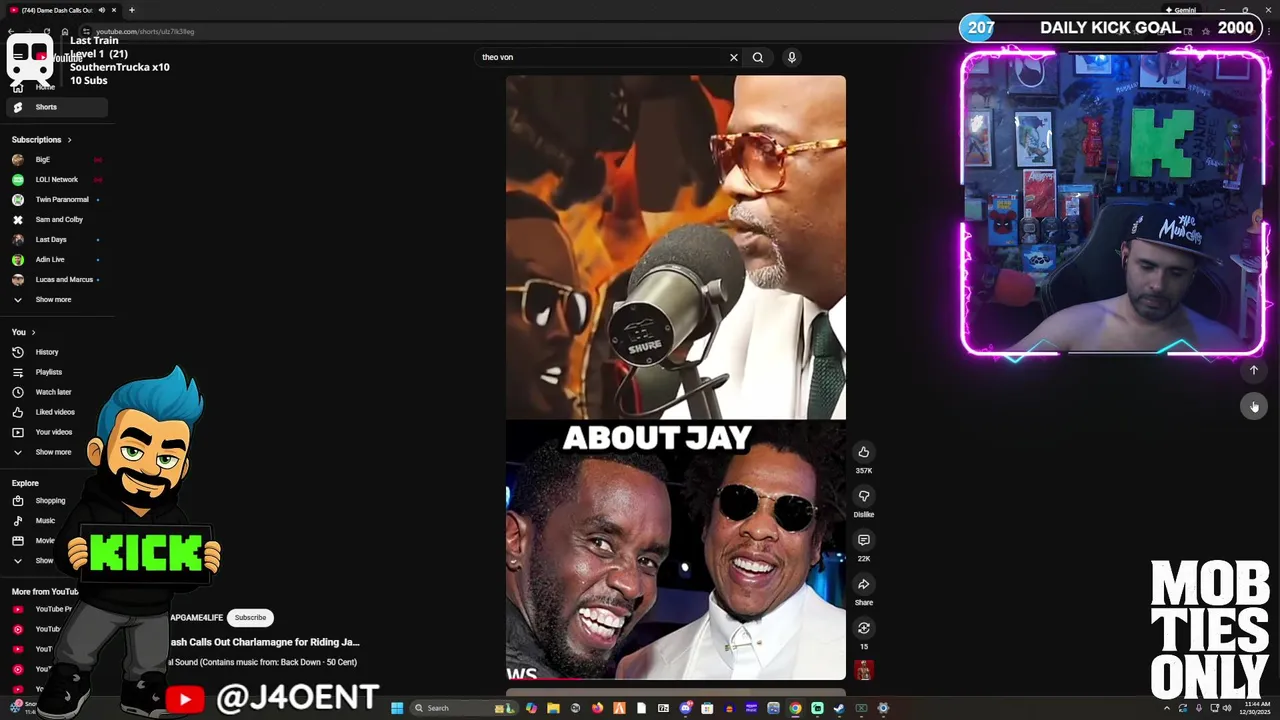Go to previous Short with up arrow

[x=1253, y=370]
